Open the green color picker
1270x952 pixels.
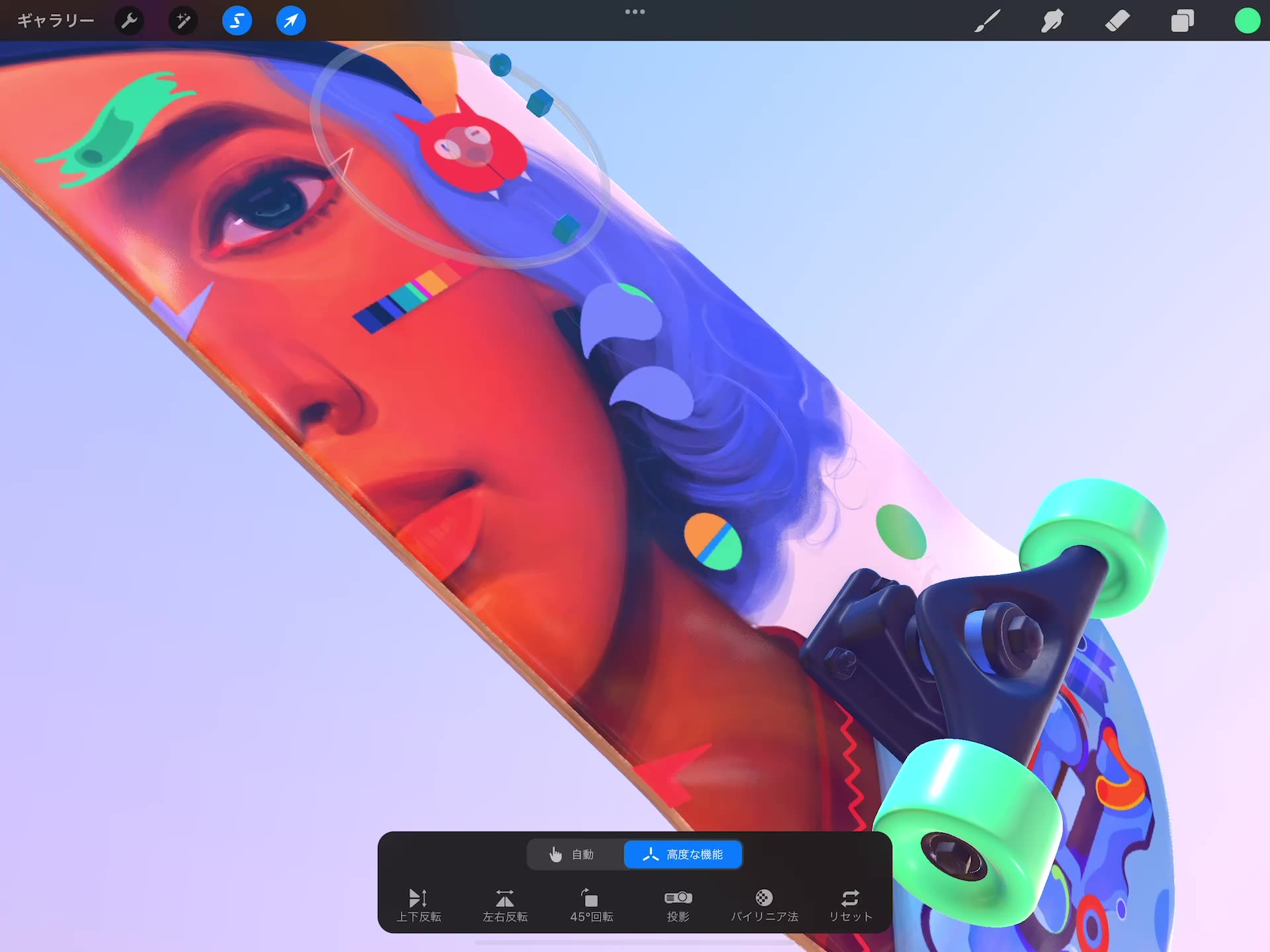[1248, 20]
